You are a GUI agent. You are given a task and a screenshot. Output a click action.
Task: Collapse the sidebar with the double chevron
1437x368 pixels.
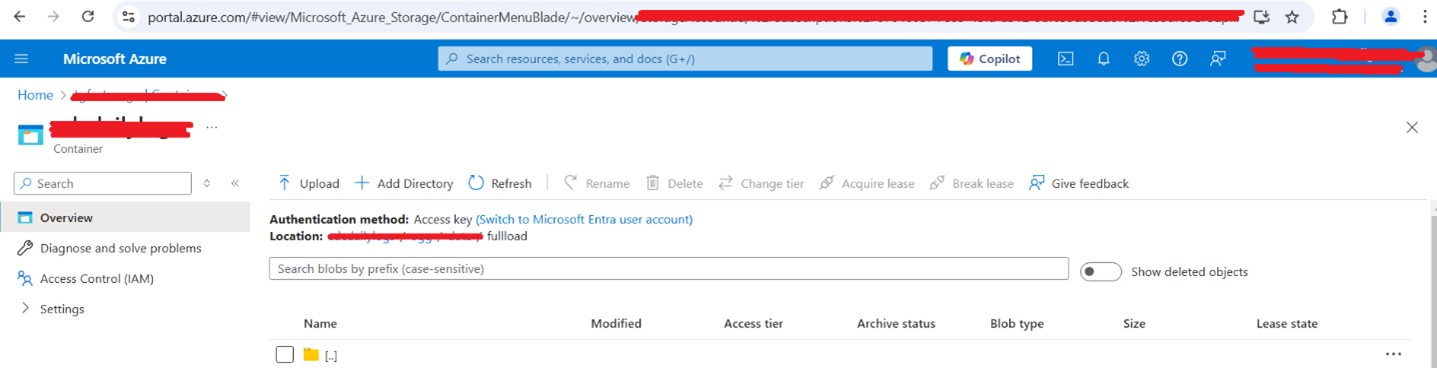click(x=235, y=183)
